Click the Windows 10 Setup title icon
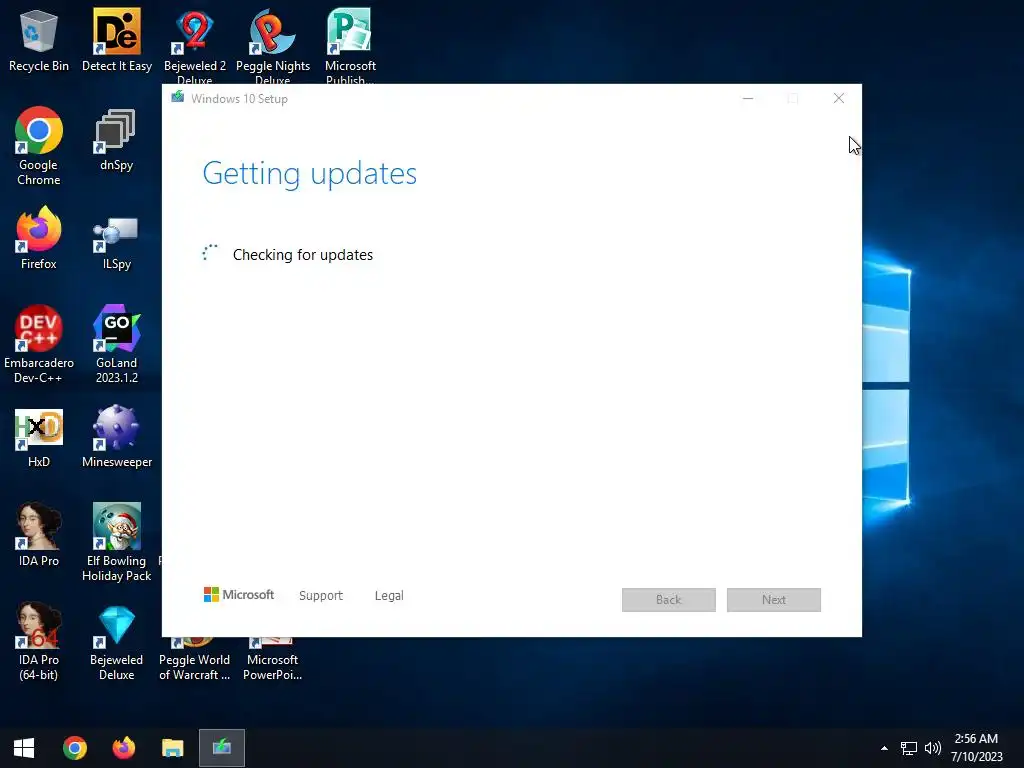The height and width of the screenshot is (768, 1024). pos(178,98)
